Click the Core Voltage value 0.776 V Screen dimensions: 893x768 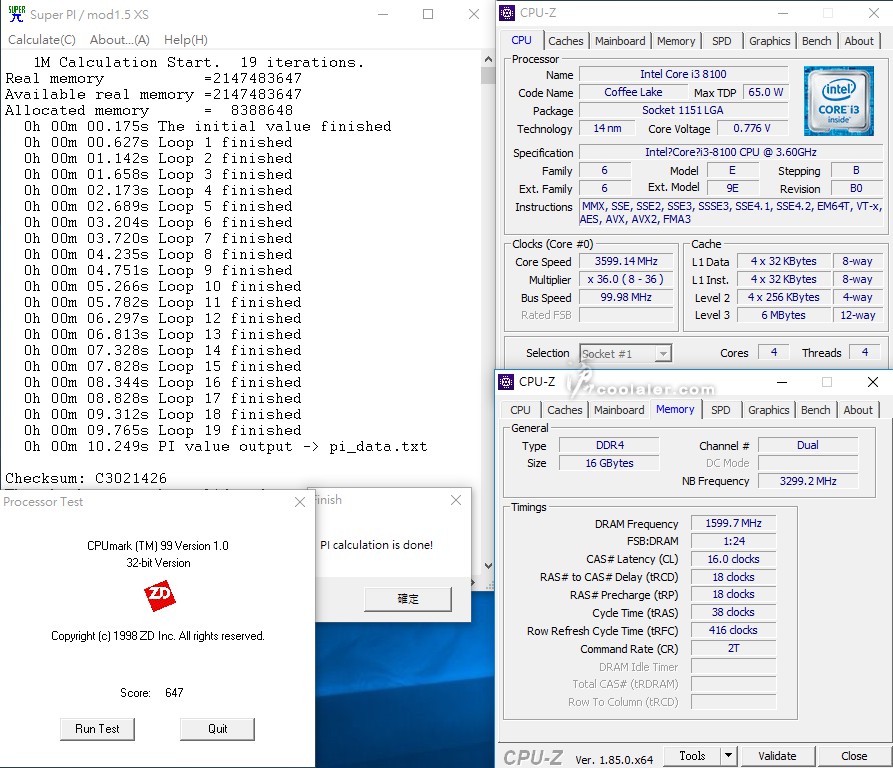(752, 128)
